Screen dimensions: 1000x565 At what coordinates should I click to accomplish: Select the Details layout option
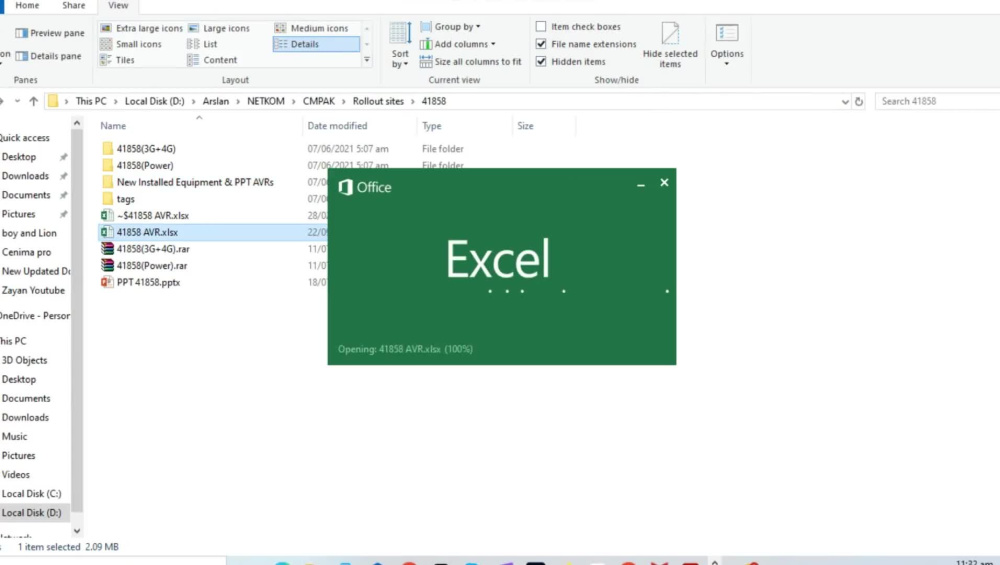click(316, 44)
